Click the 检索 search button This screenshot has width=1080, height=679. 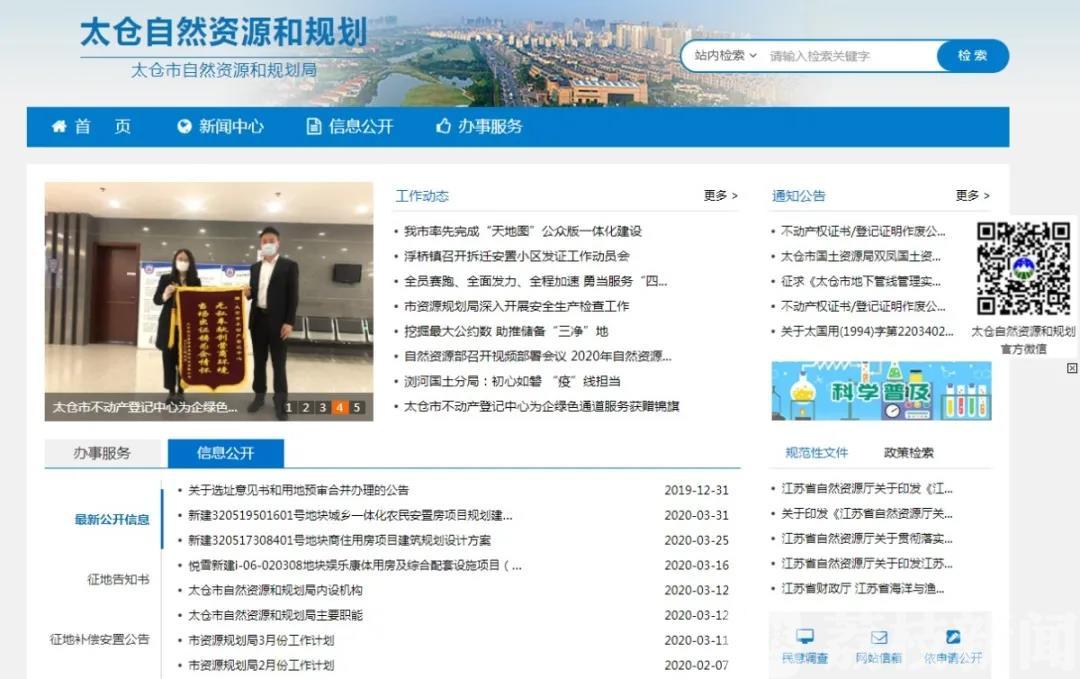coord(973,56)
